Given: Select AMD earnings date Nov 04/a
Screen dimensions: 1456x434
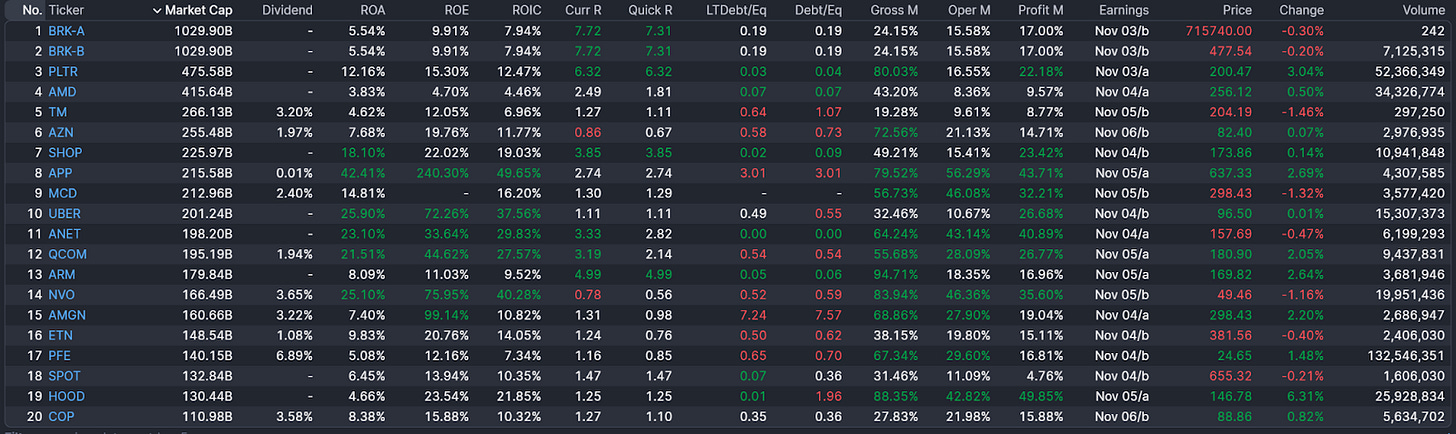Looking at the screenshot, I should [x=1122, y=92].
